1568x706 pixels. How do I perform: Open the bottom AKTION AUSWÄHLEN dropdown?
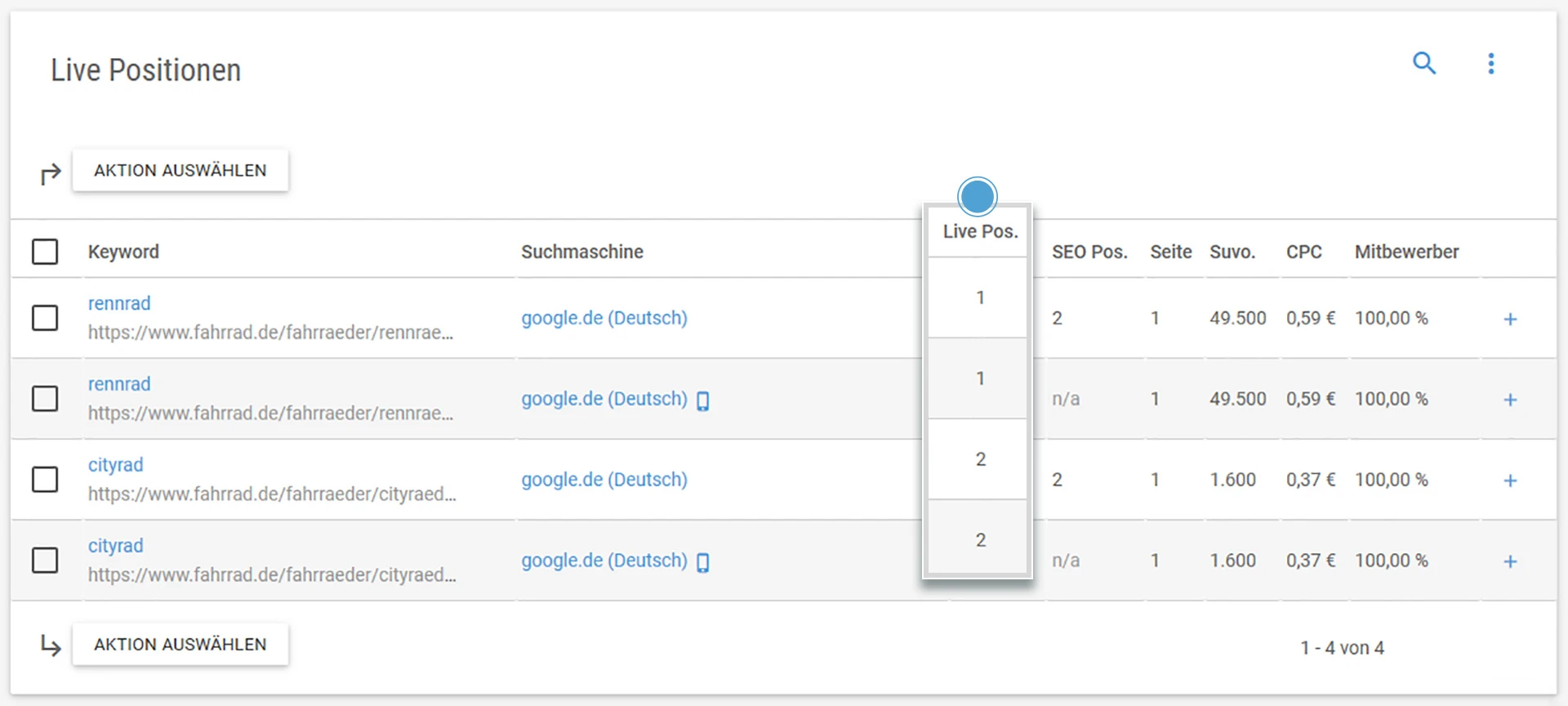point(180,644)
